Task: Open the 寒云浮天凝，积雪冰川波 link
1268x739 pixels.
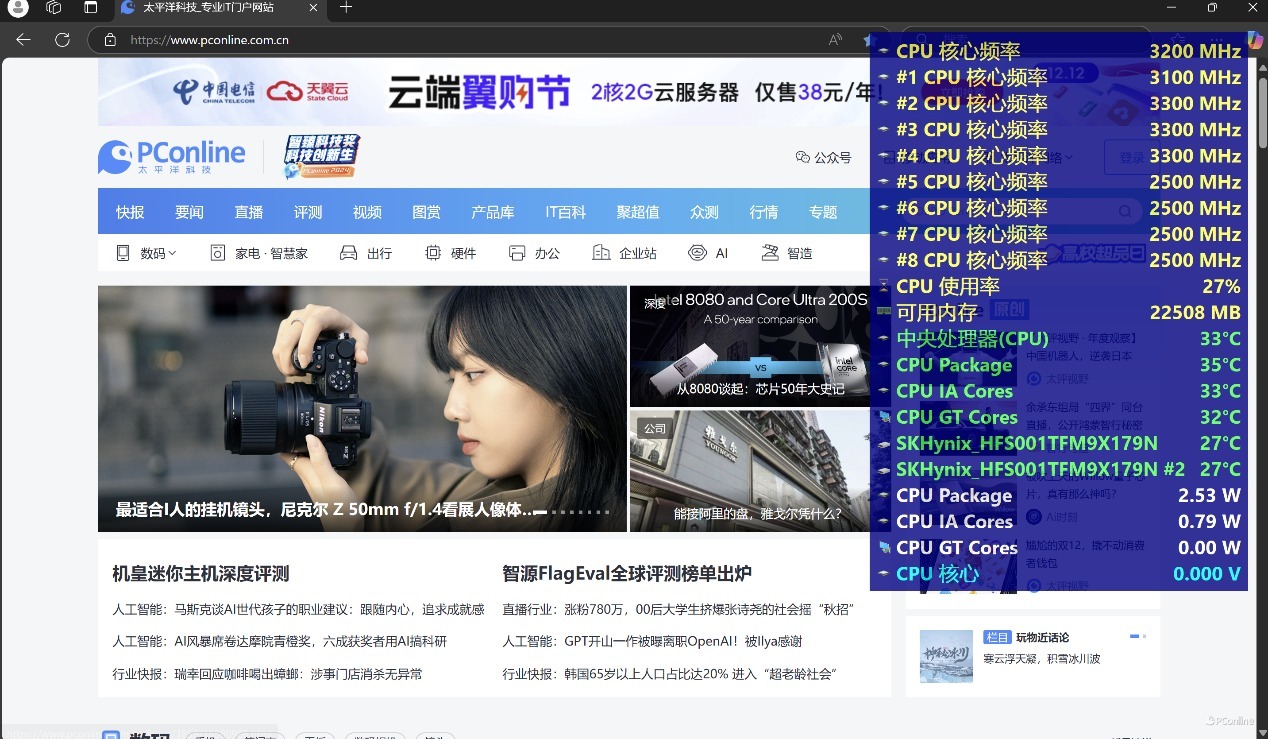Action: [x=1041, y=659]
